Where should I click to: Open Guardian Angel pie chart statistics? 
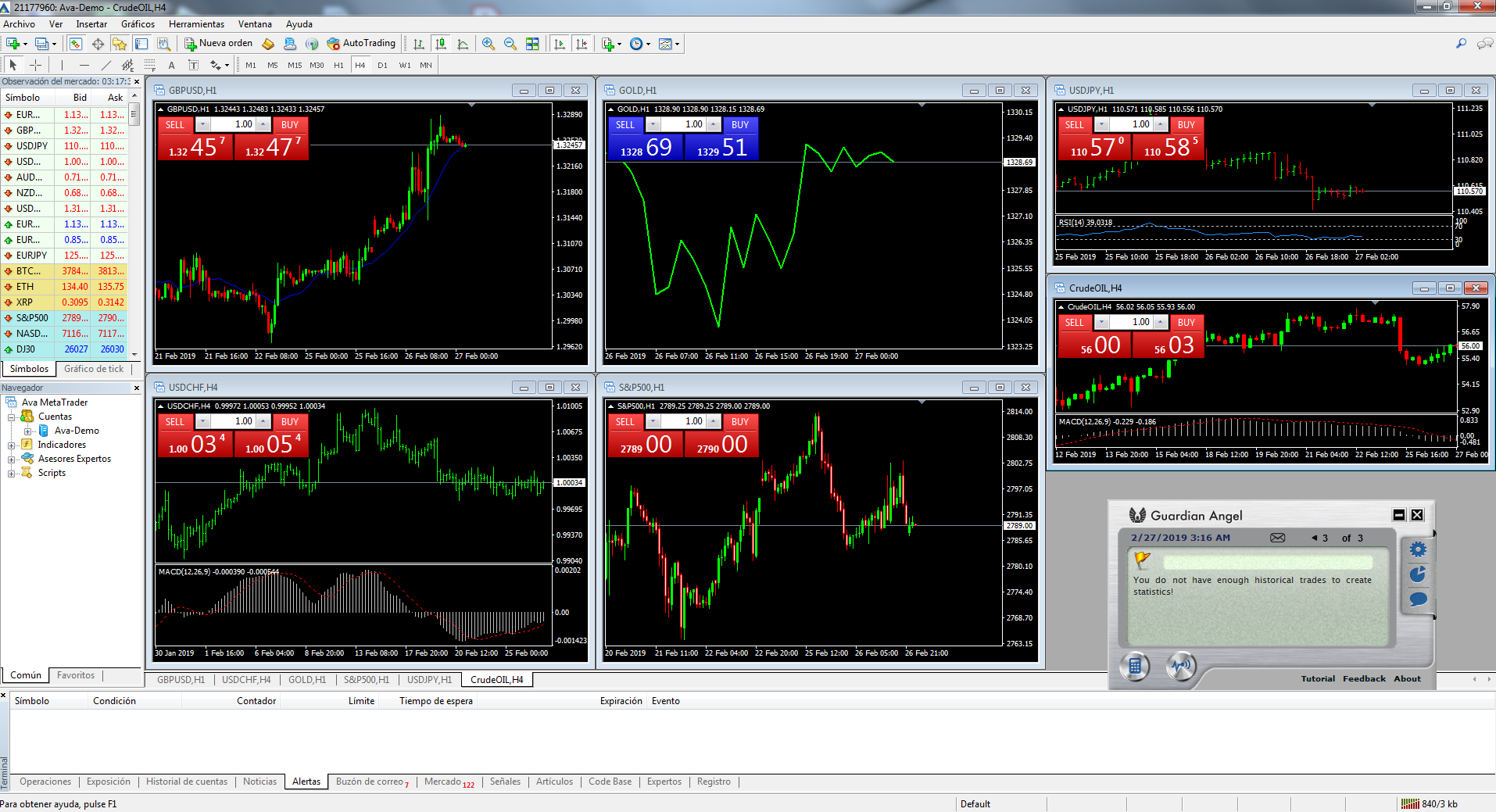[x=1418, y=574]
